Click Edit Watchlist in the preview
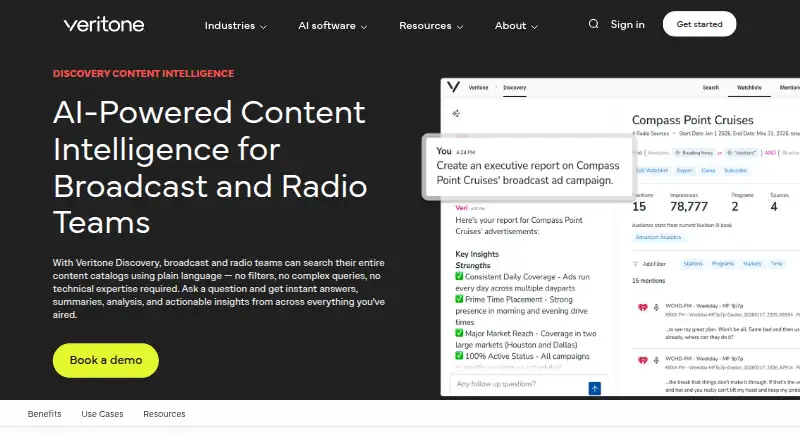The image size is (800, 440). [652, 170]
